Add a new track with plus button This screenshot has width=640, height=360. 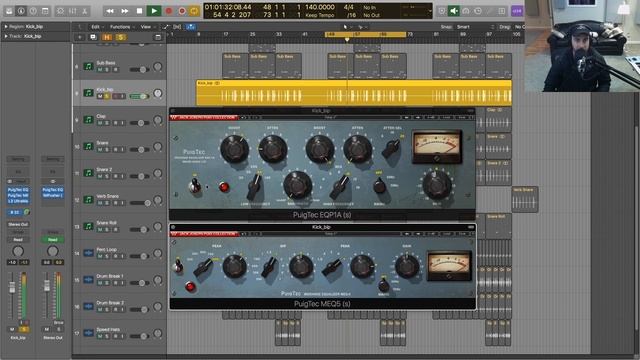[80, 37]
